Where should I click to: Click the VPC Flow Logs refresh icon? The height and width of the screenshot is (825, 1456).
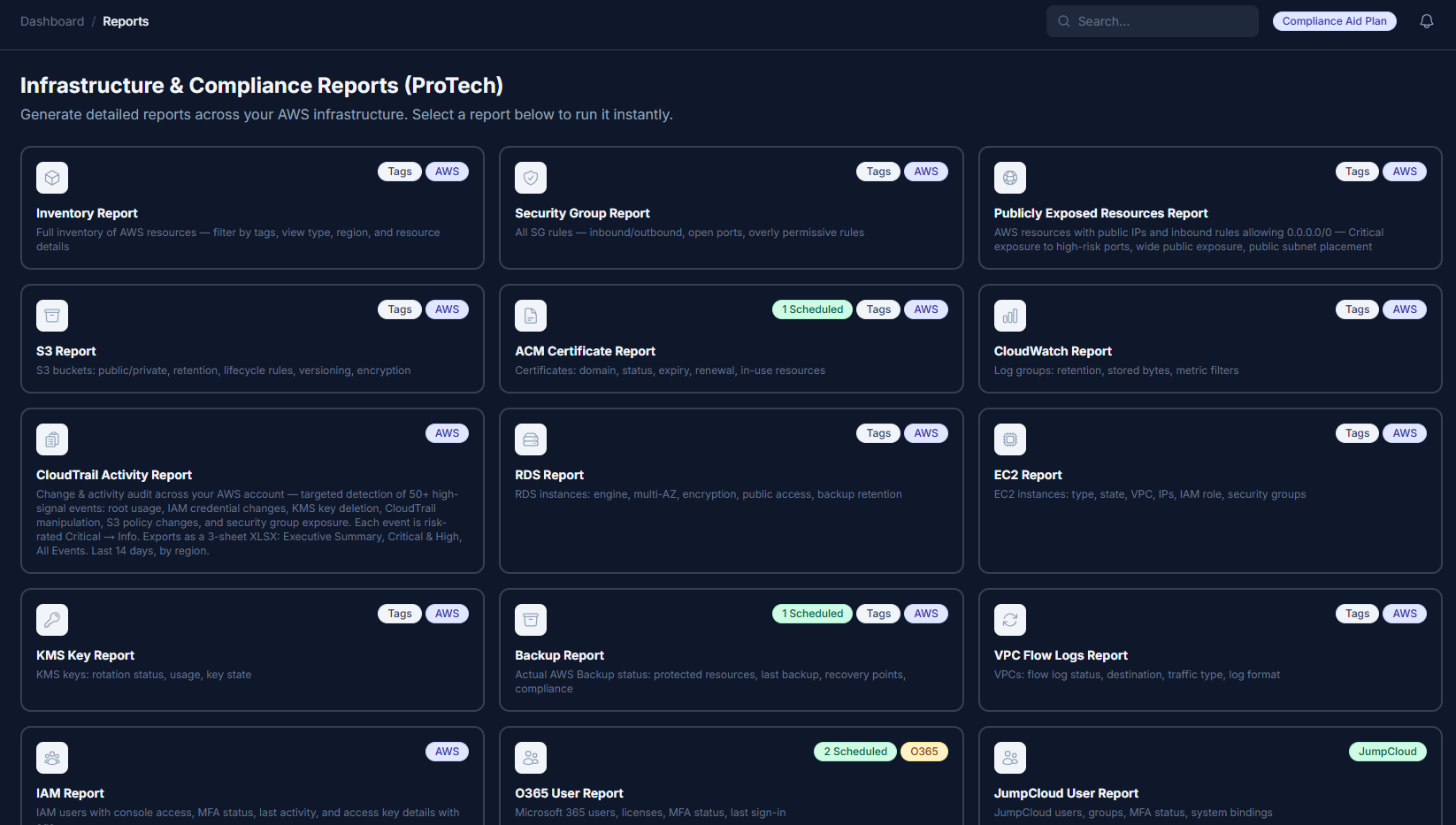[1010, 620]
